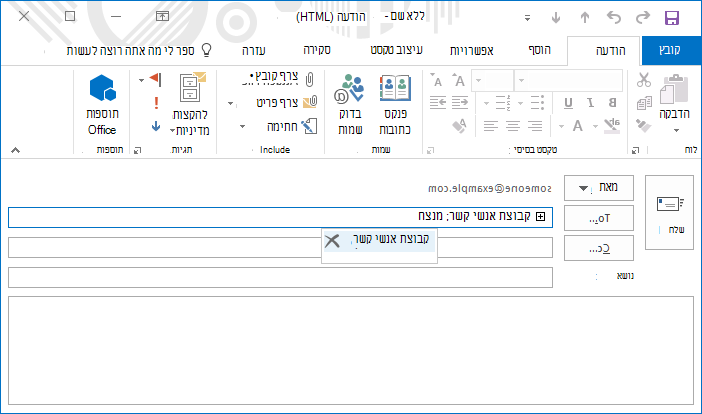Open the File (קובץ) tab
Screen dimensions: 702x414
coord(670,50)
